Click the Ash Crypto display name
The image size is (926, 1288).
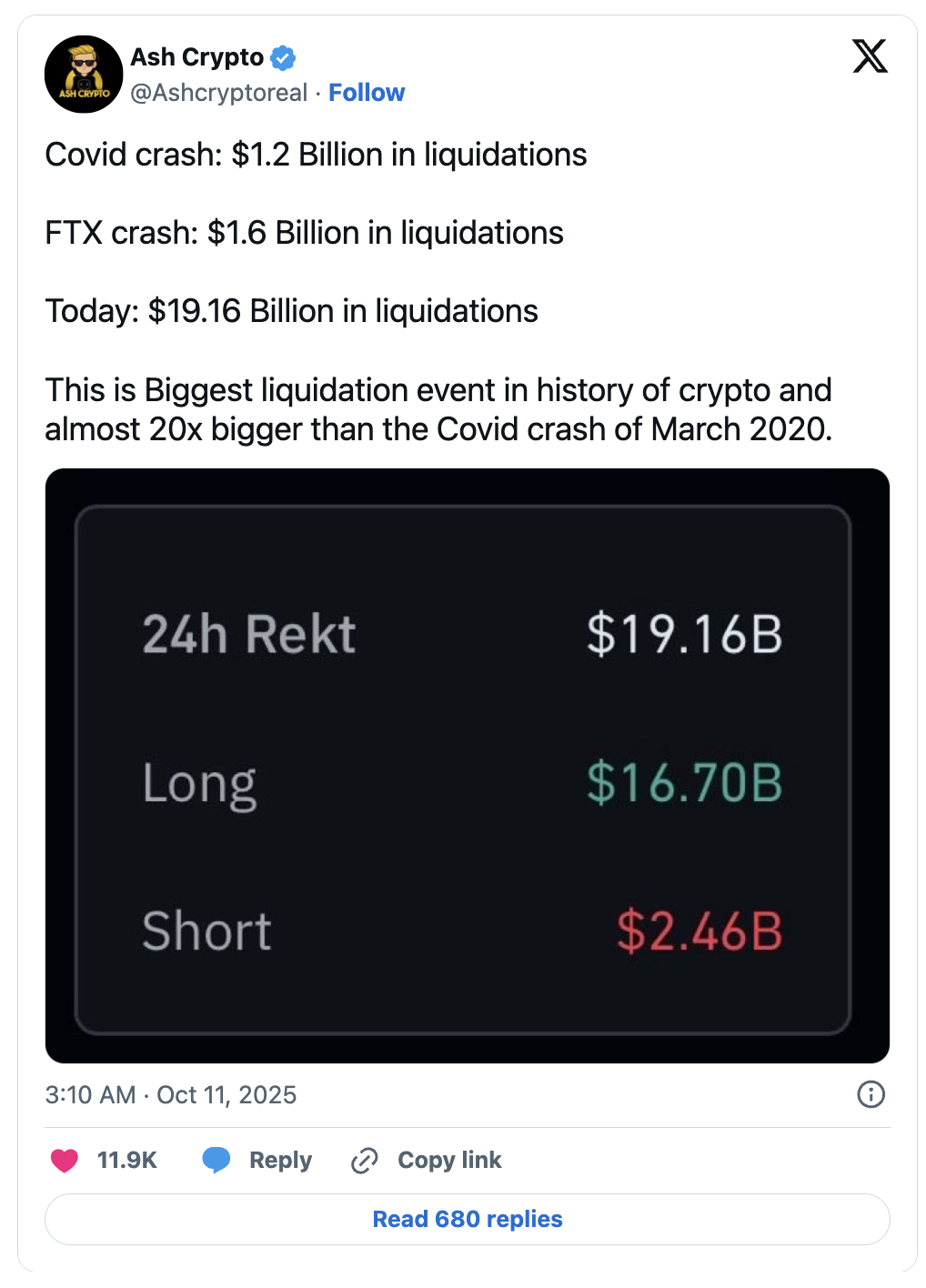197,57
